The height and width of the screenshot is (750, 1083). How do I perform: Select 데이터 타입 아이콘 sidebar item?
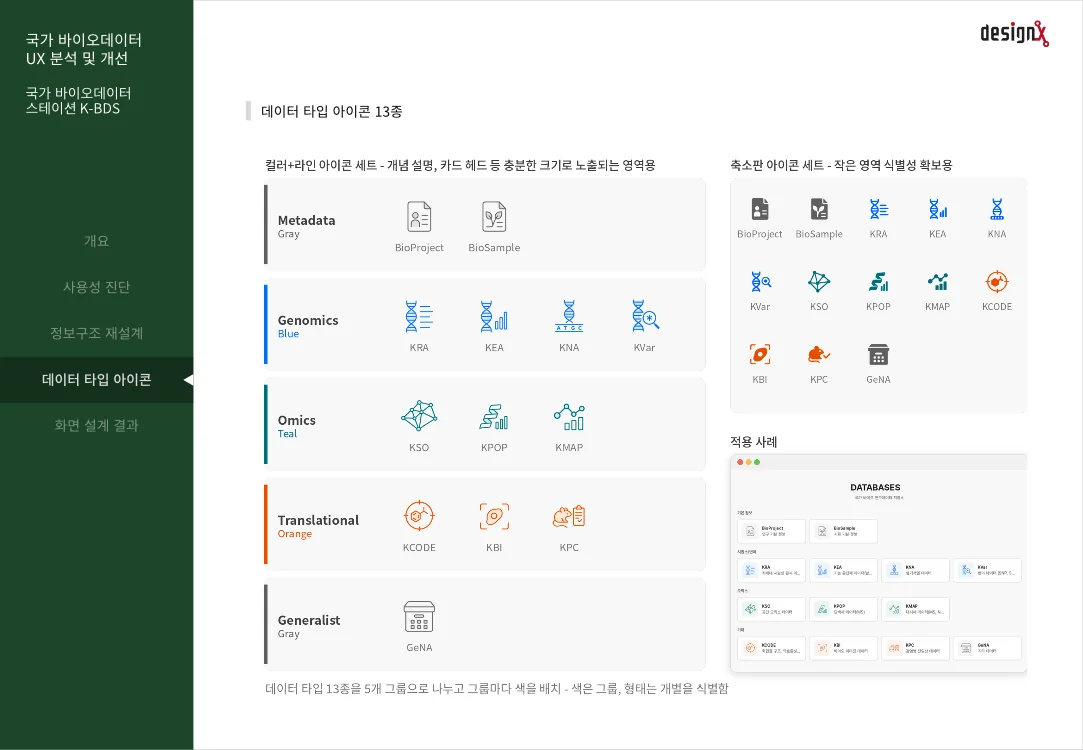pos(97,379)
